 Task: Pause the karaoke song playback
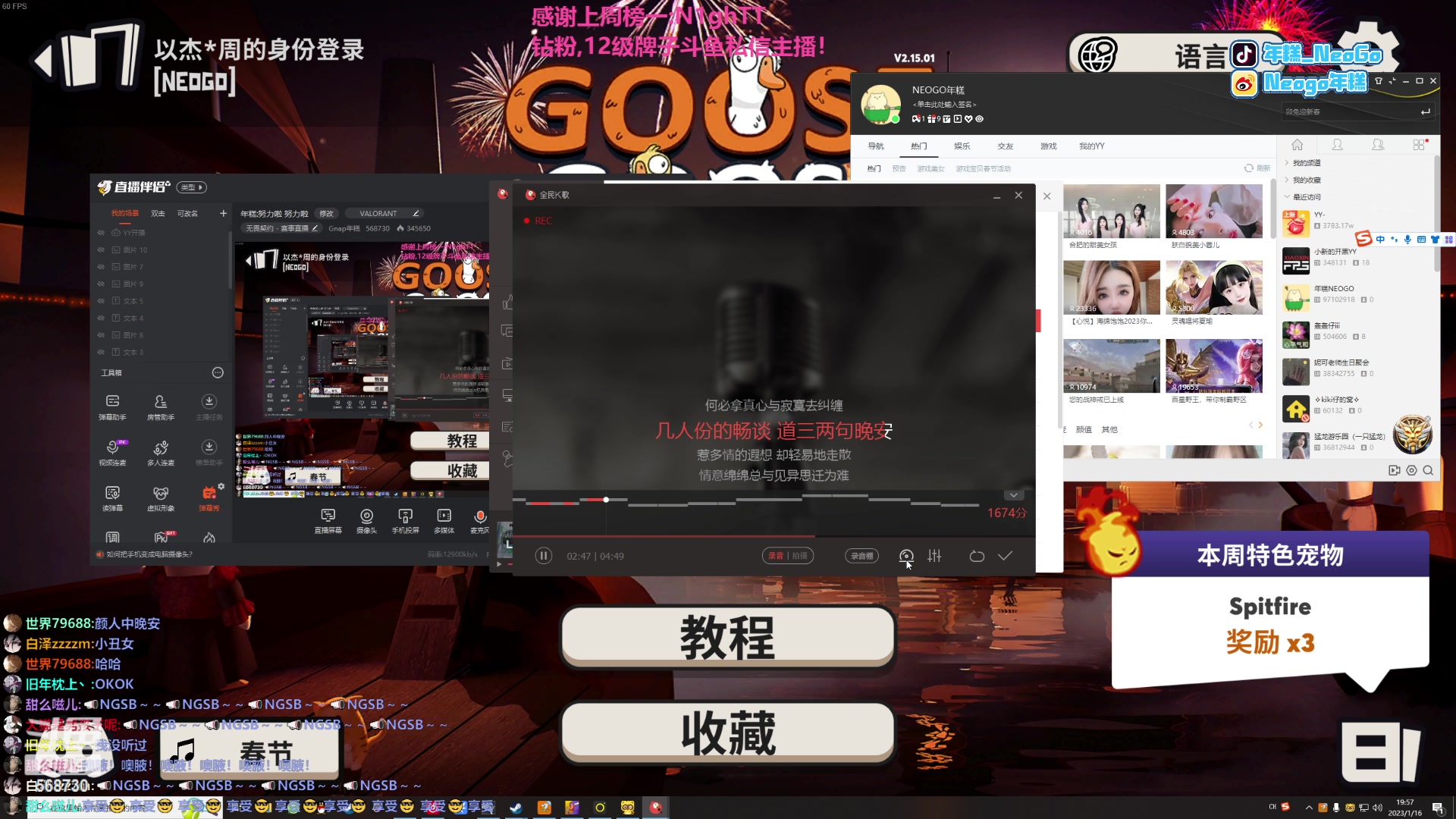point(543,556)
